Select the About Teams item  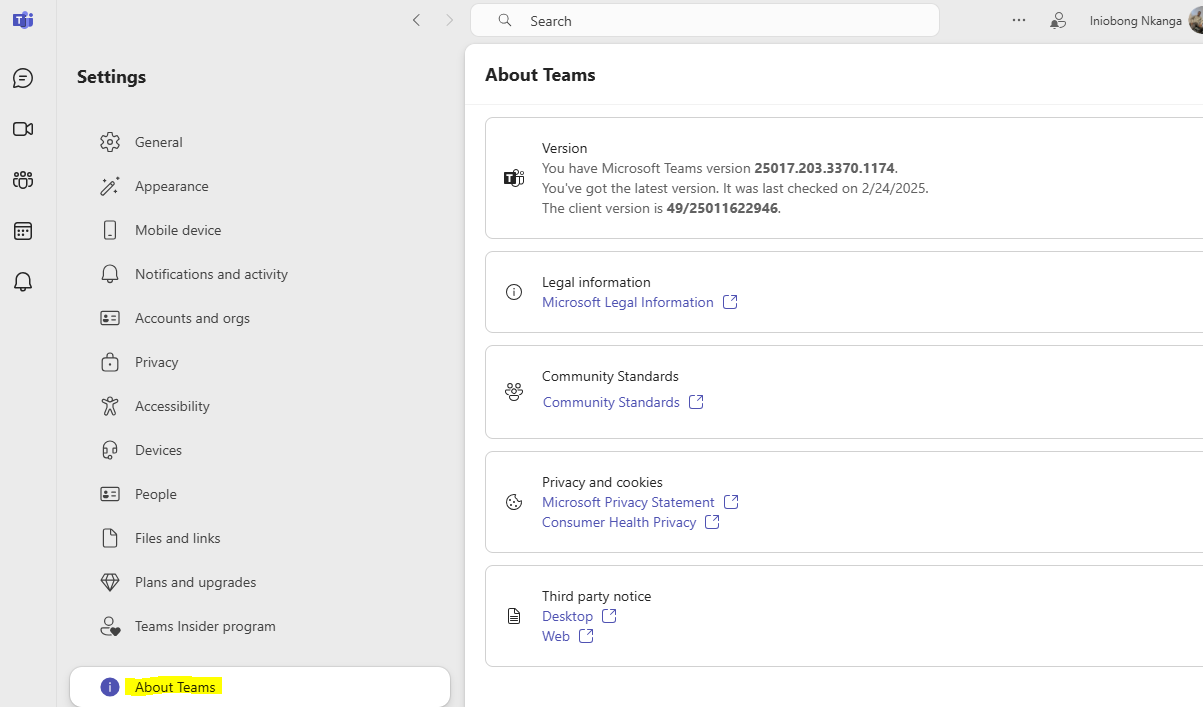260,687
